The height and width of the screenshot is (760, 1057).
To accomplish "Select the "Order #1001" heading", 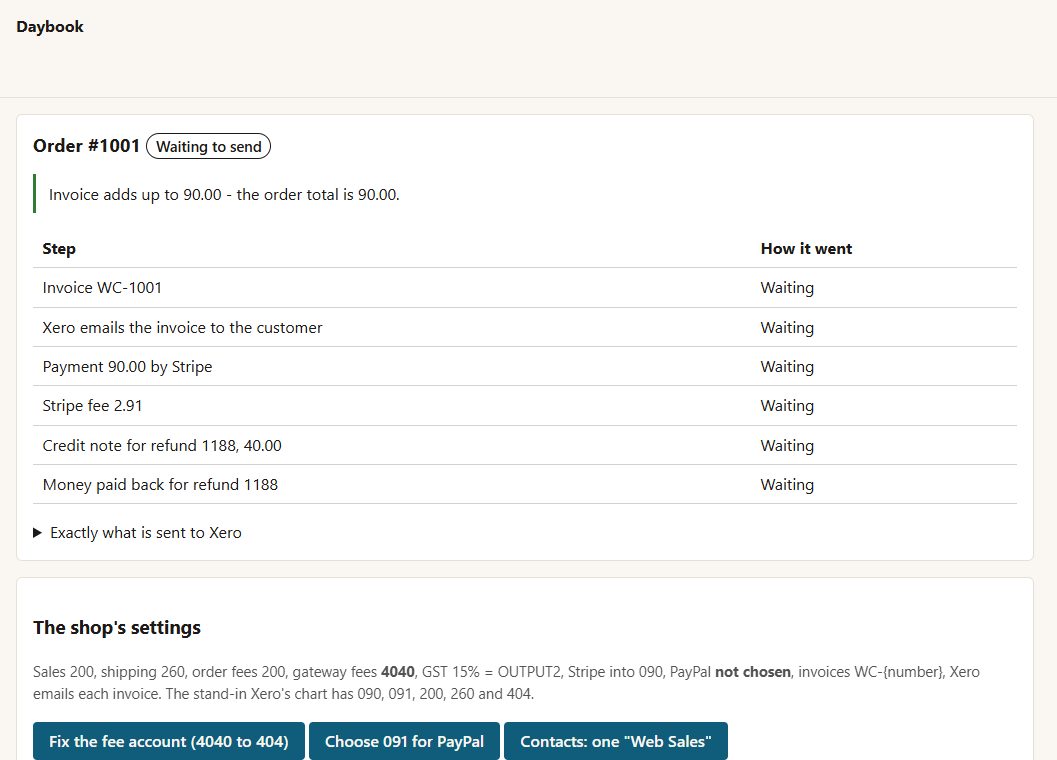I will click(86, 146).
